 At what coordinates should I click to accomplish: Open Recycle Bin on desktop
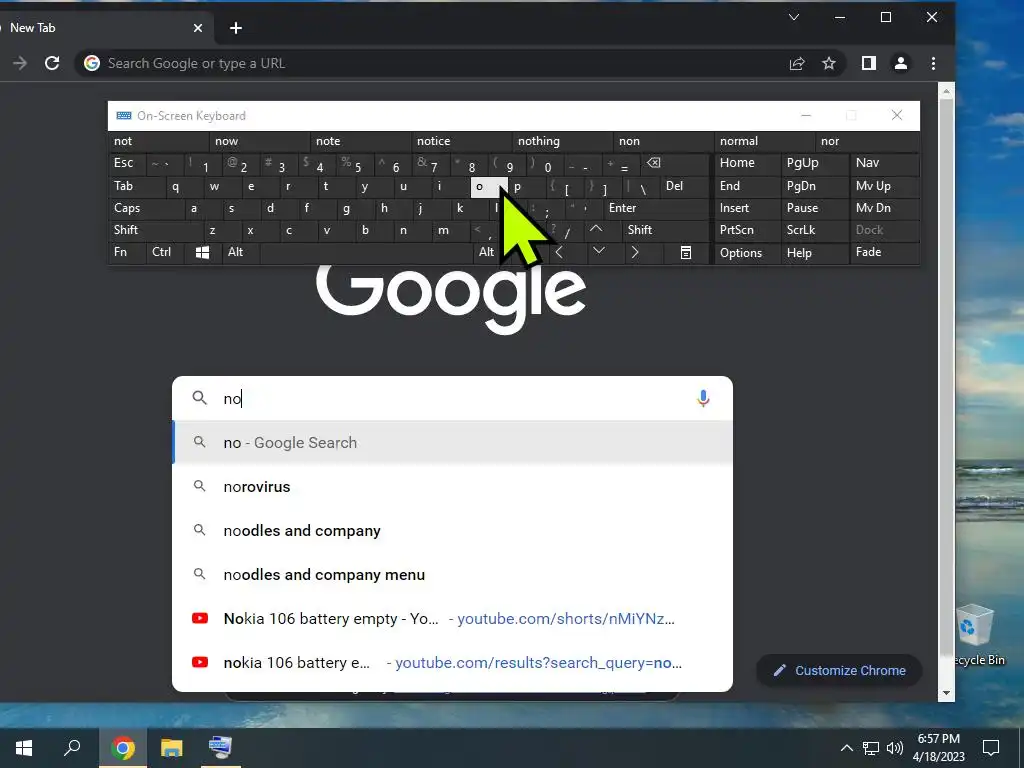[975, 635]
